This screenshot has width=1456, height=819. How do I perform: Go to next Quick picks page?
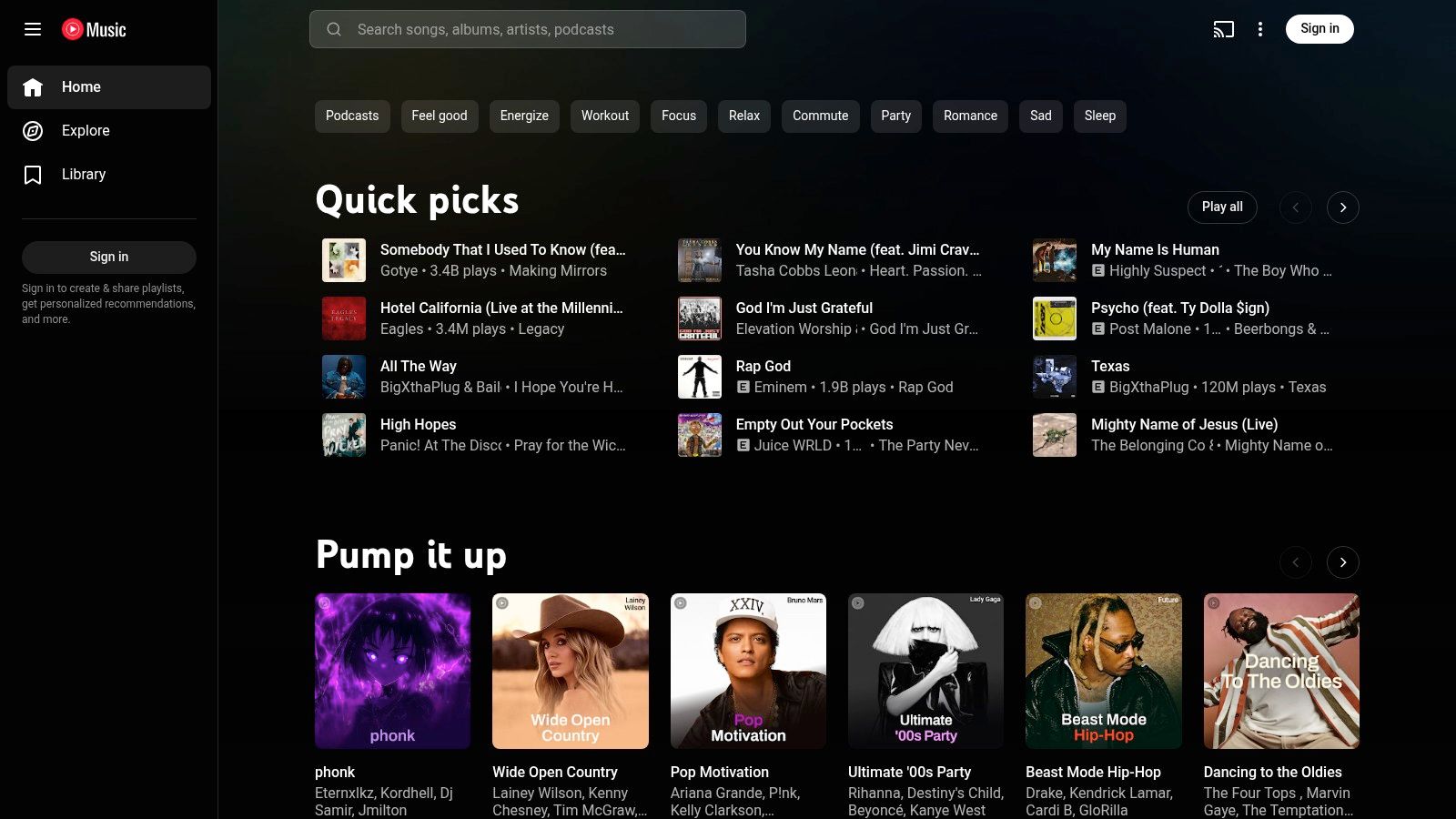pos(1343,207)
